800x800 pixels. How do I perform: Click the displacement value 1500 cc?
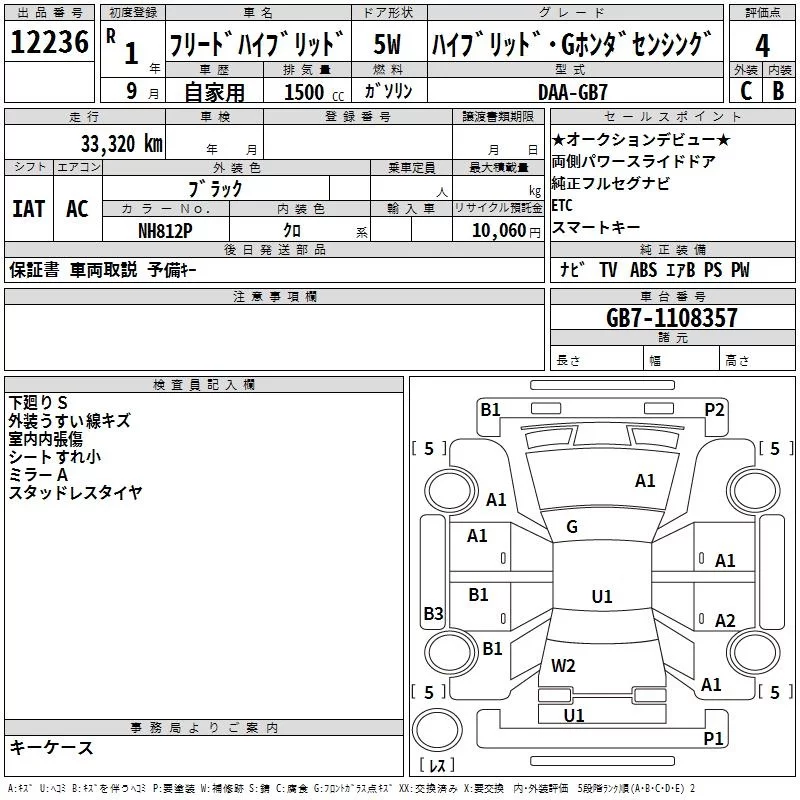(x=314, y=92)
